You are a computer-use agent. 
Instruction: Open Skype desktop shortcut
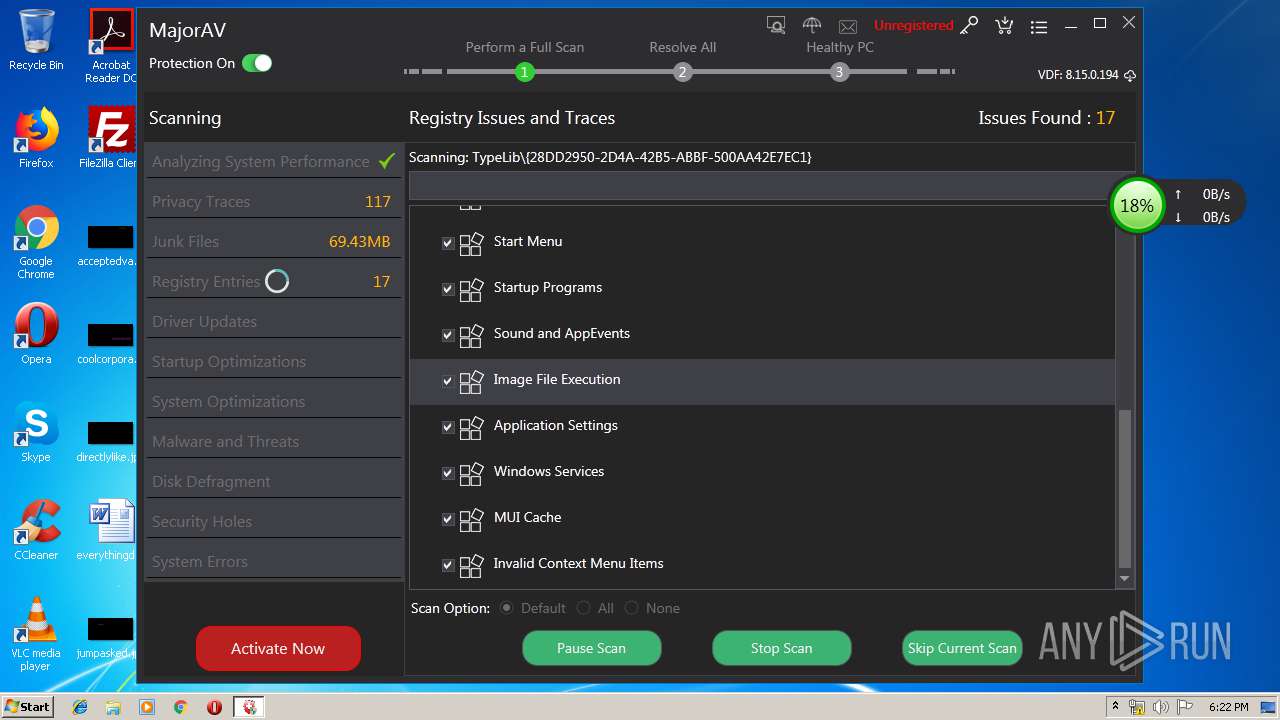(36, 432)
